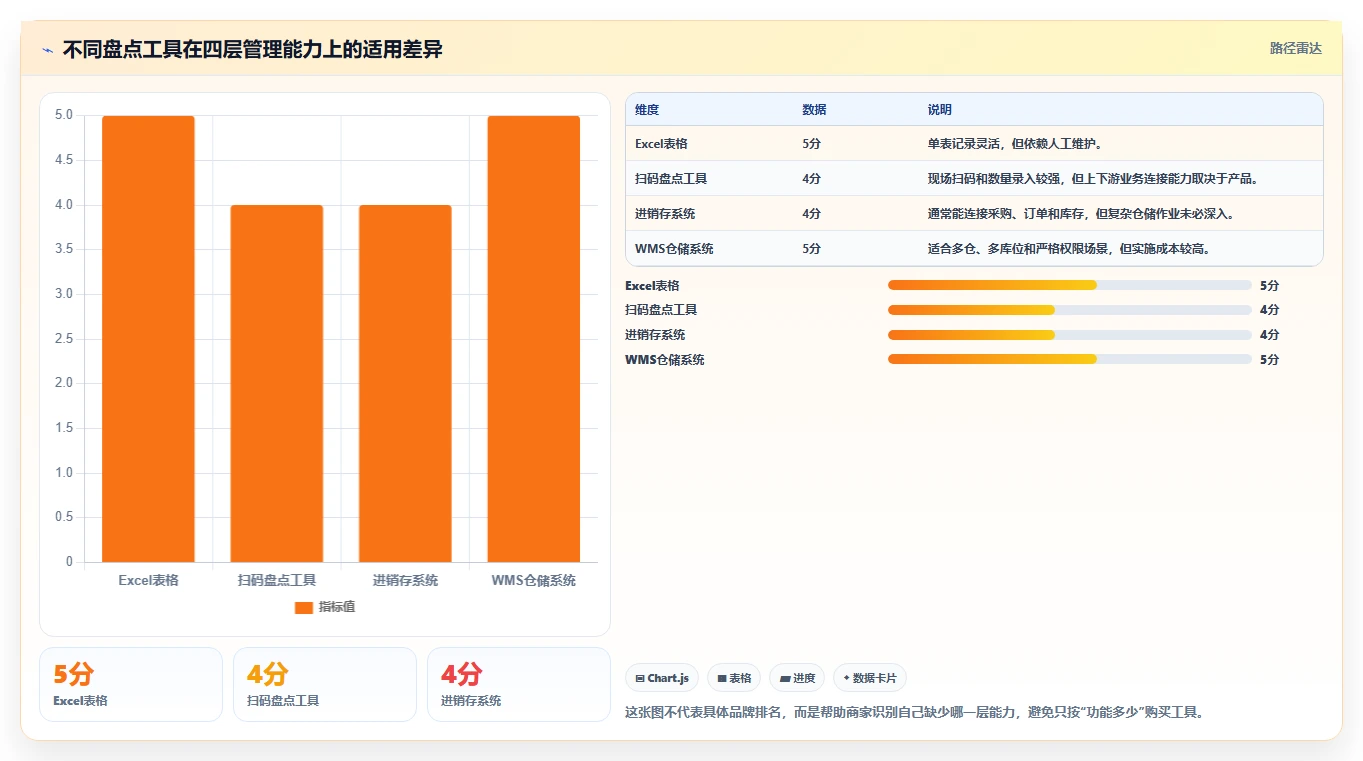Viewport: 1363px width, 761px height.
Task: Click the 数据卡片 chip
Action: point(870,678)
